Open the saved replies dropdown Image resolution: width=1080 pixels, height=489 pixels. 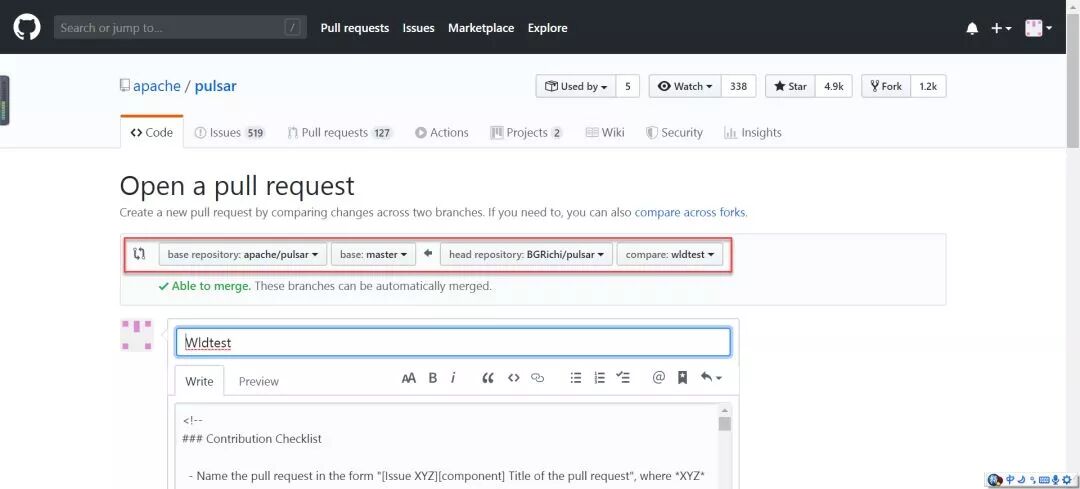[711, 377]
